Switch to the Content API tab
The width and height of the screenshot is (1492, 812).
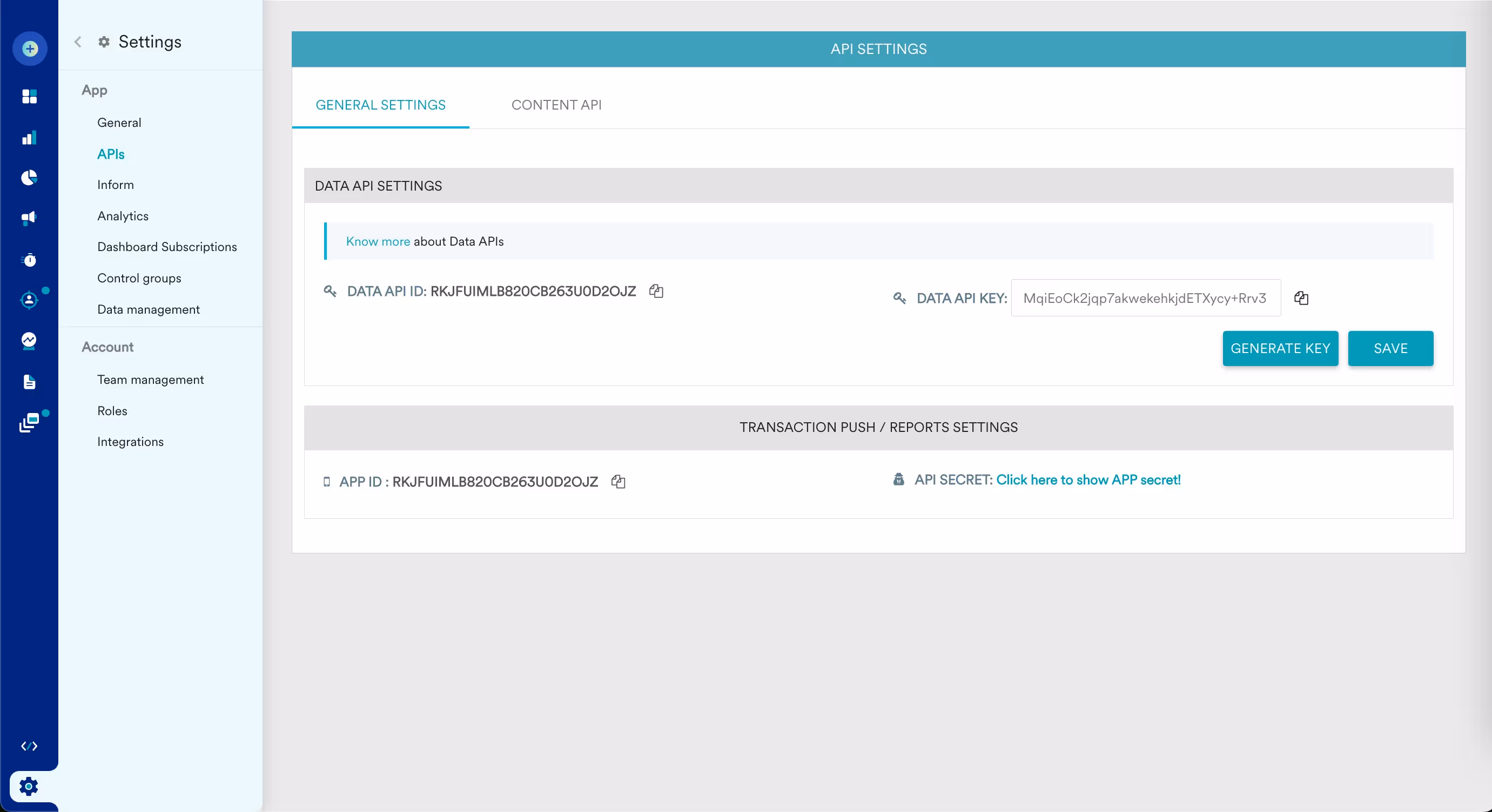556,105
